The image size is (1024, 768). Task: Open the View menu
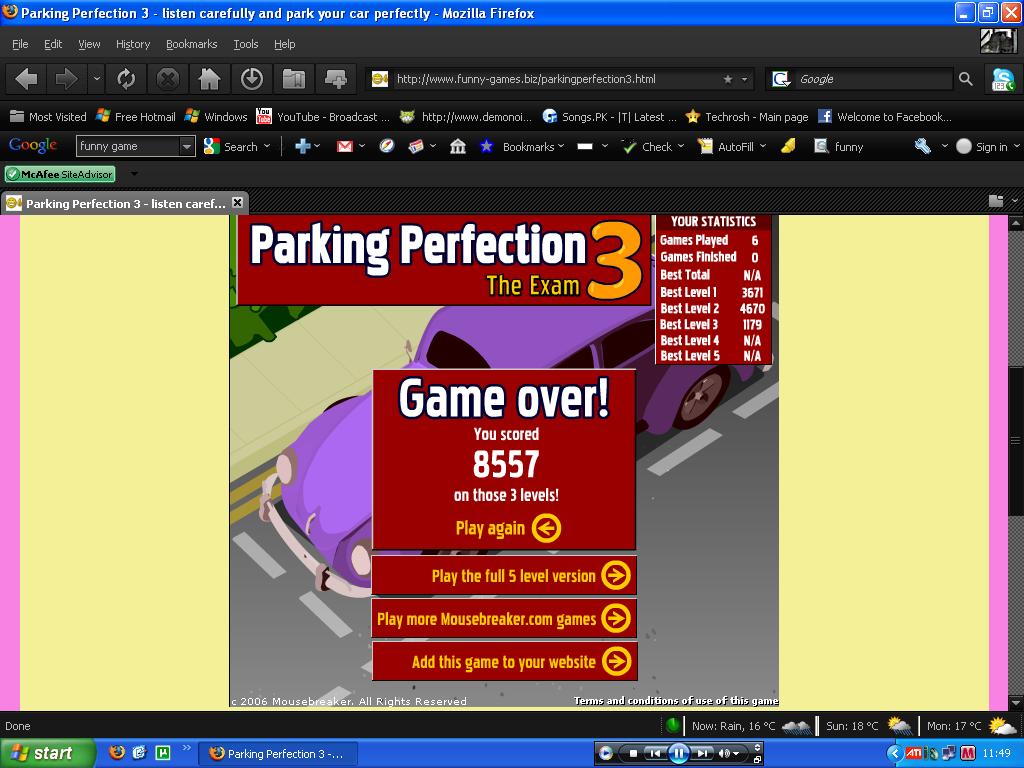[89, 44]
